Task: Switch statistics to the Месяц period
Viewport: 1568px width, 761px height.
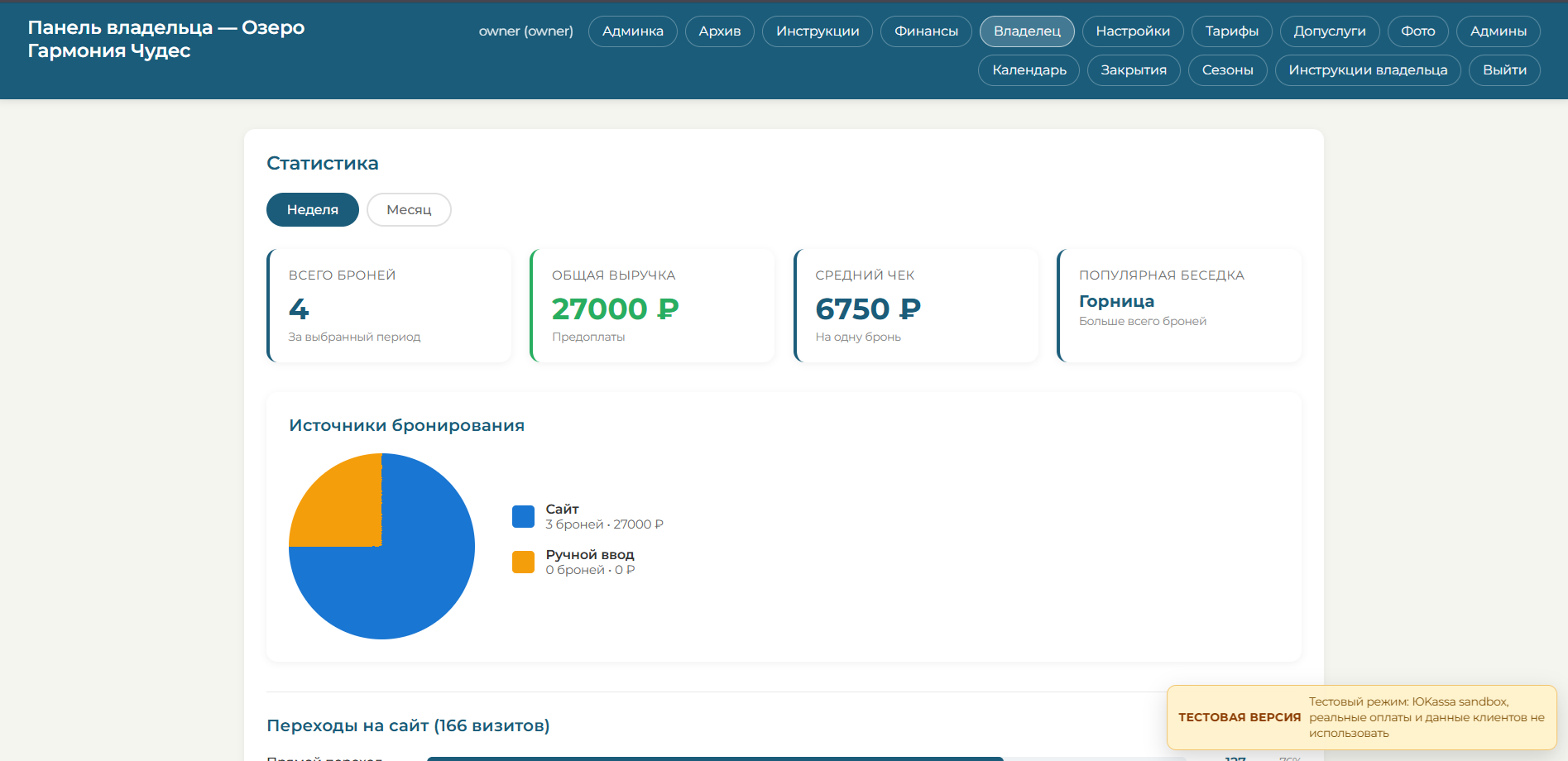Action: pyautogui.click(x=409, y=210)
